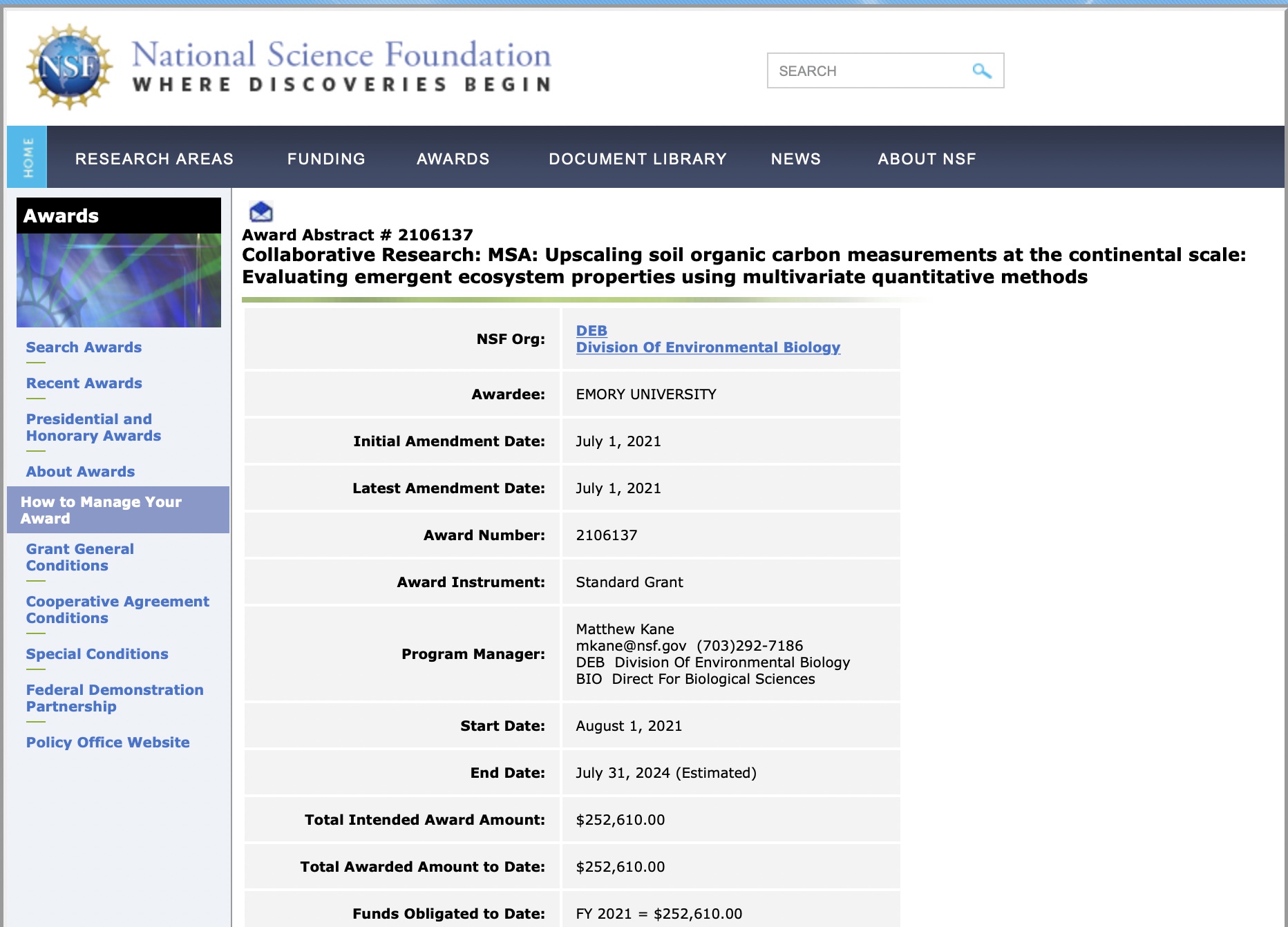Open Grant General Conditions
This screenshot has width=1288, height=927.
[79, 557]
